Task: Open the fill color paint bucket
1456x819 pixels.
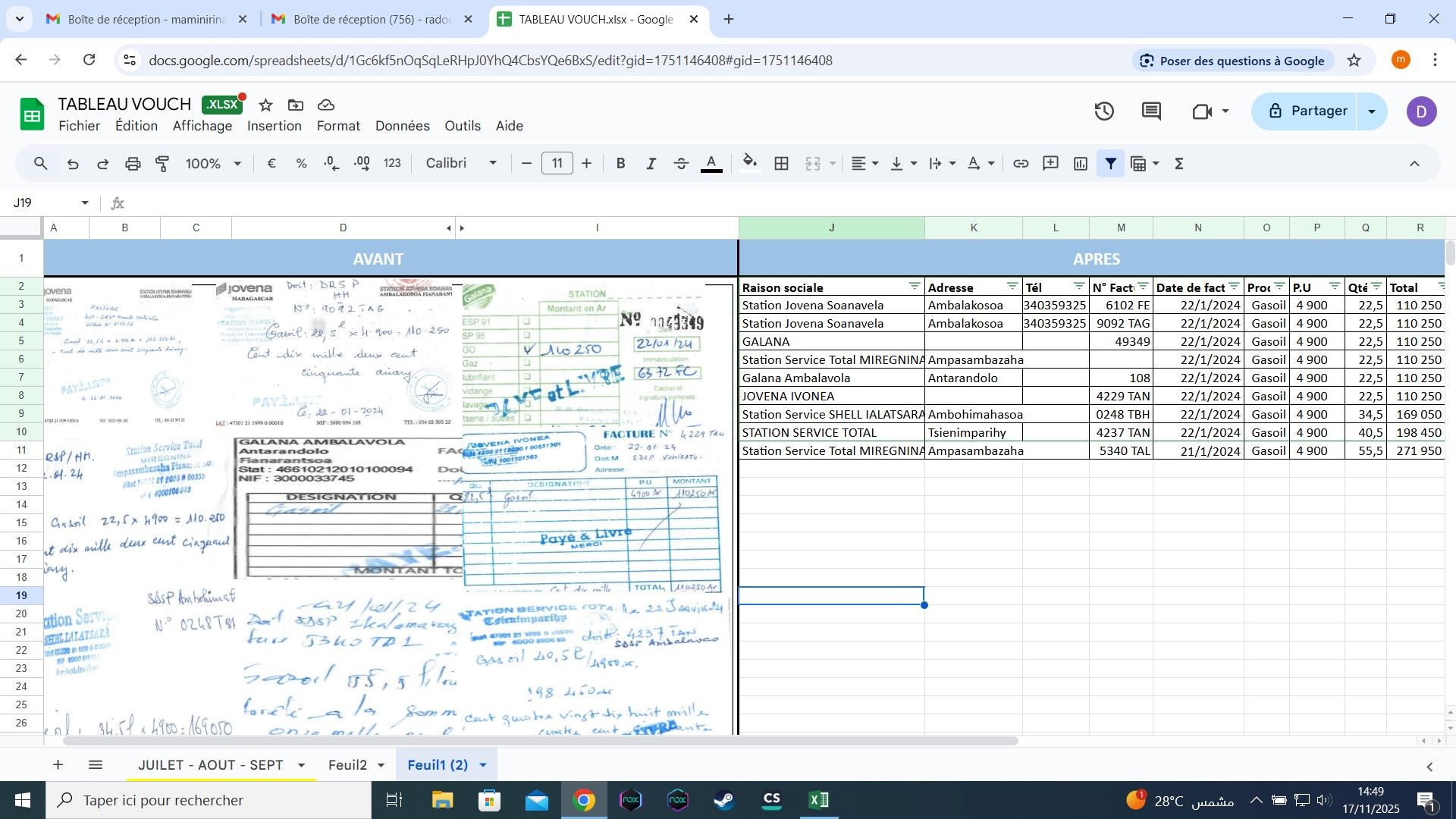Action: point(749,164)
